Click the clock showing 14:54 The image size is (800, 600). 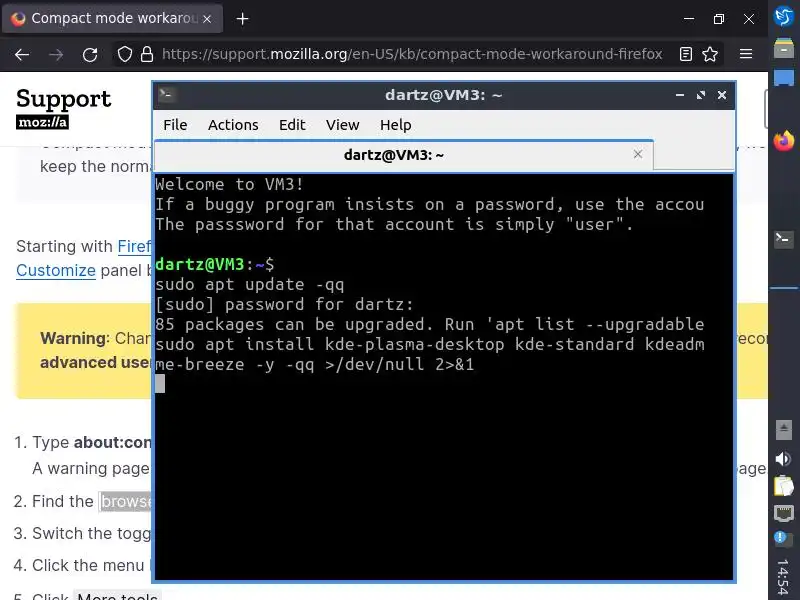(x=784, y=578)
